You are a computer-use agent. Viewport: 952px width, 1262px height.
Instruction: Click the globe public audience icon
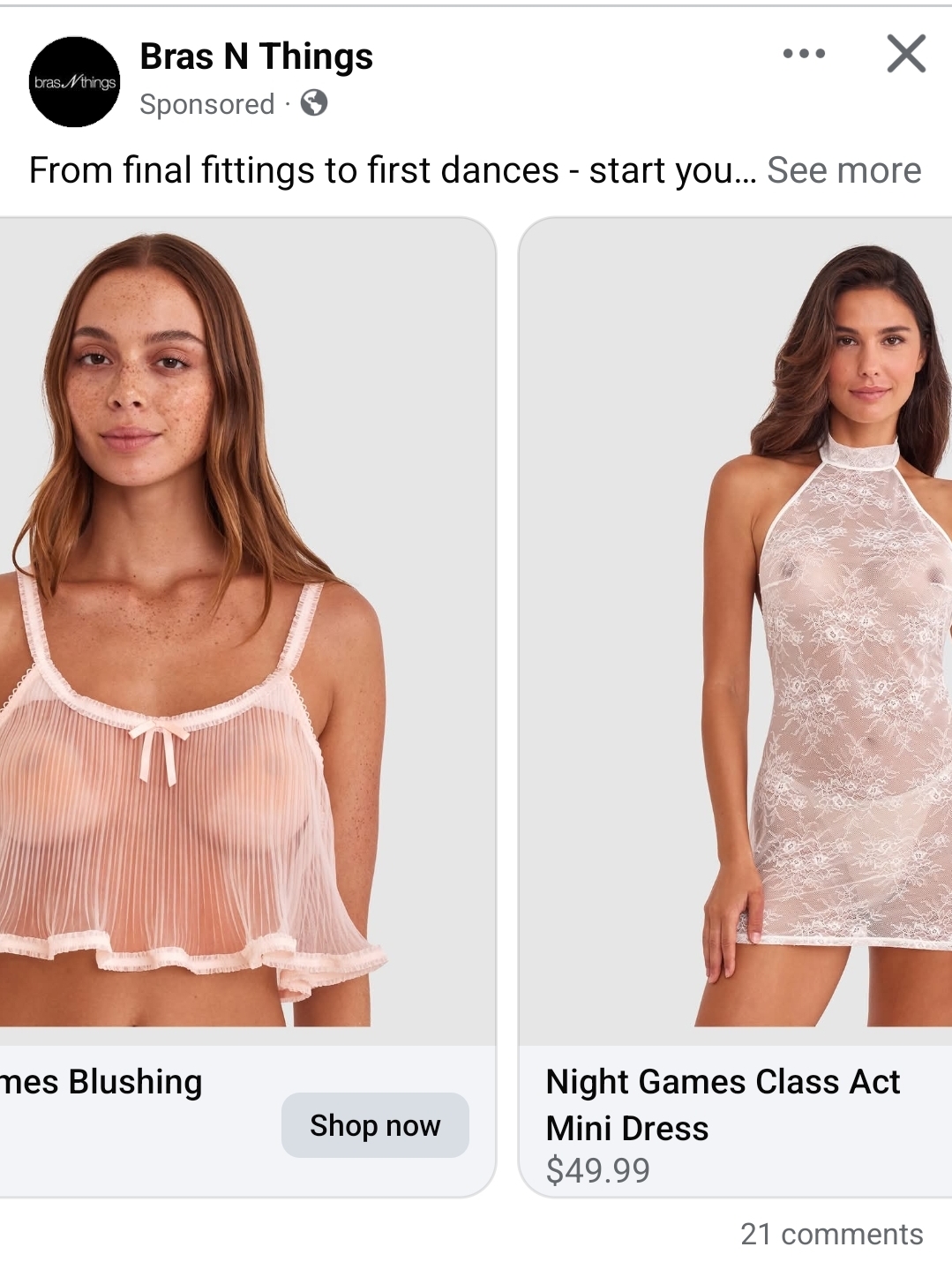coord(314,103)
